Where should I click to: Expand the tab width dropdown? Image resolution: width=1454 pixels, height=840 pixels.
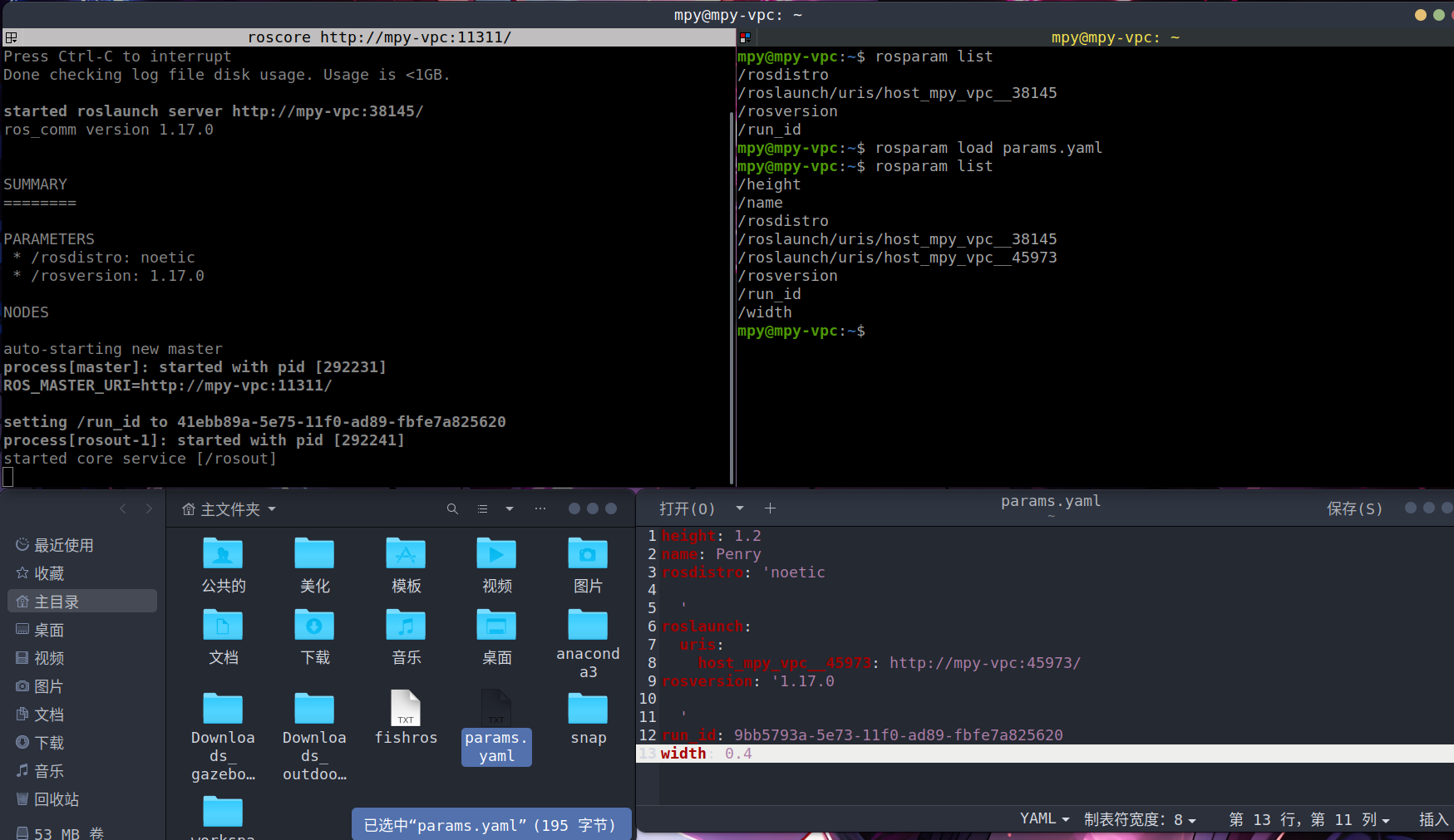pyautogui.click(x=1140, y=820)
